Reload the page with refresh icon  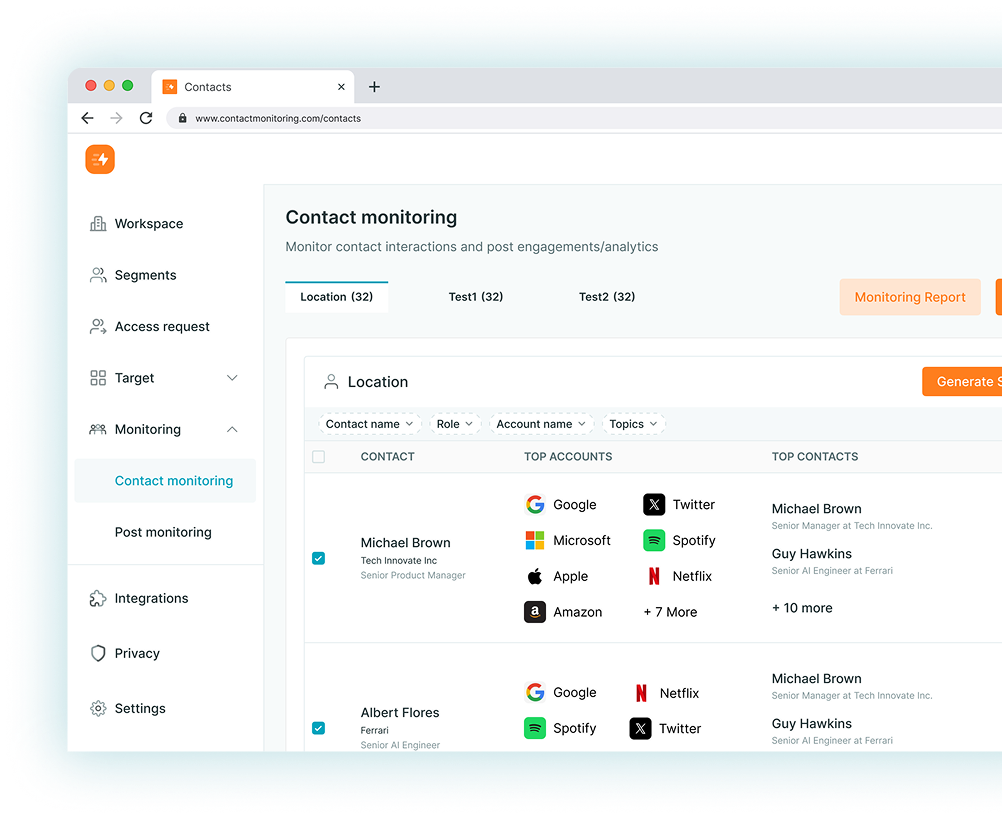point(146,118)
